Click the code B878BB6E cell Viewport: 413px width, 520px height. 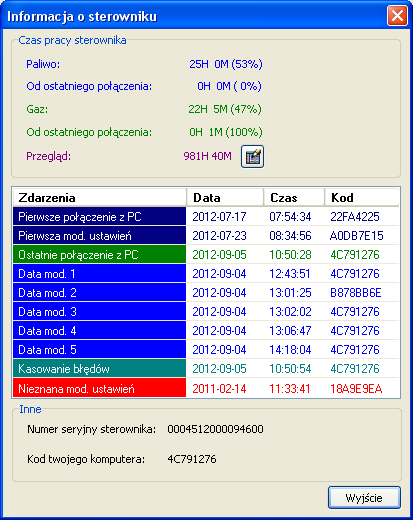356,293
